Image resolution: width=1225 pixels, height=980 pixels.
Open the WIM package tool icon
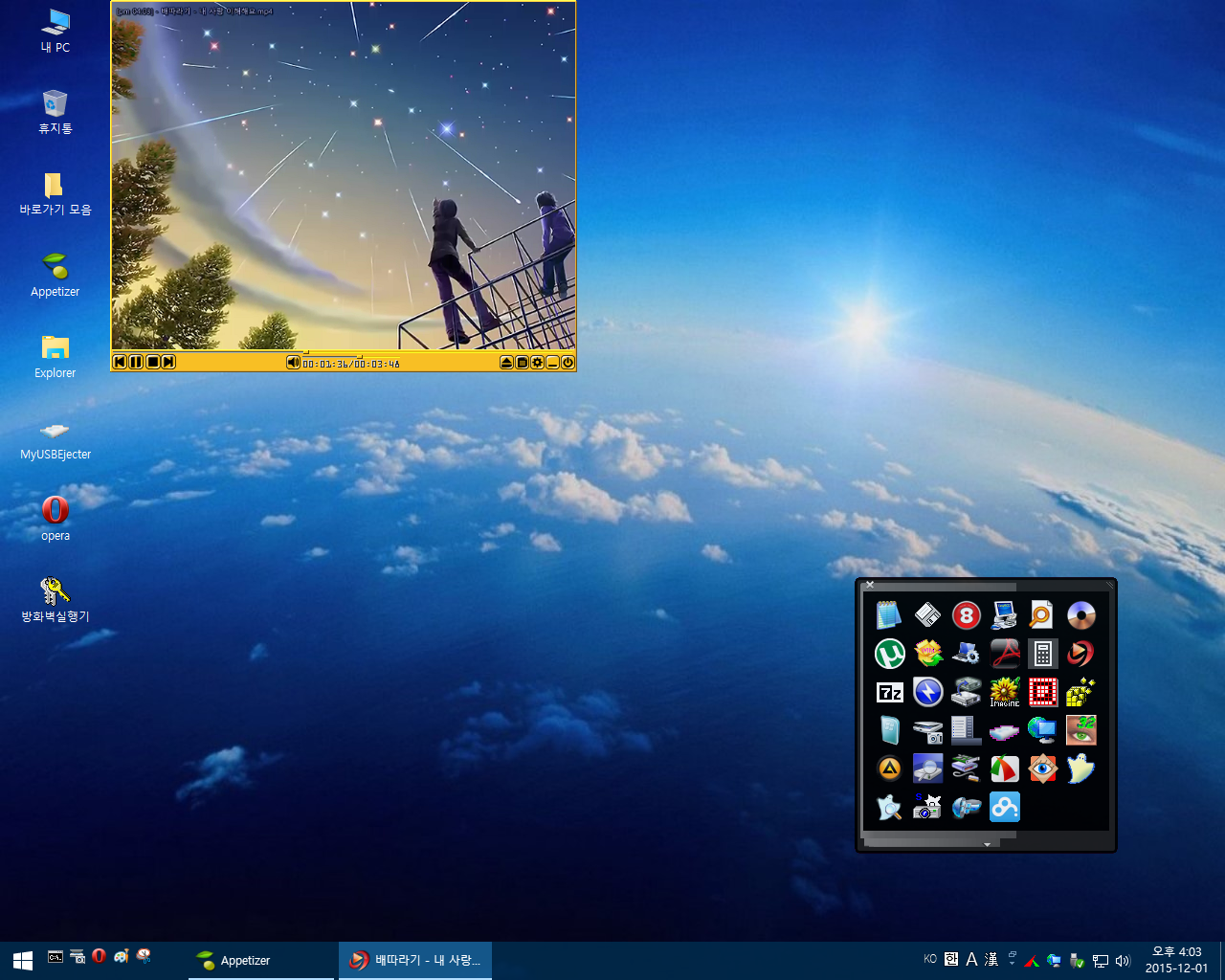pyautogui.click(x=927, y=653)
